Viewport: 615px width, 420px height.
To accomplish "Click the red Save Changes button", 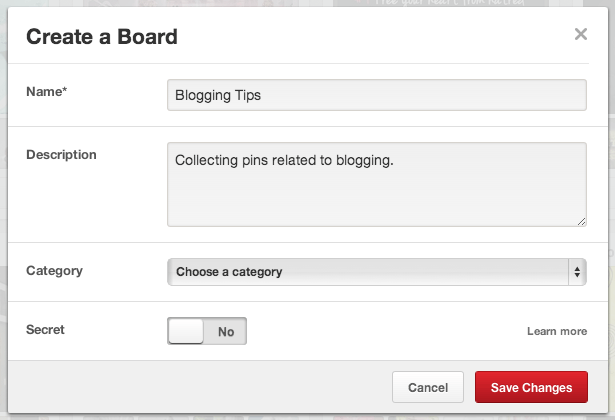I will pos(531,388).
